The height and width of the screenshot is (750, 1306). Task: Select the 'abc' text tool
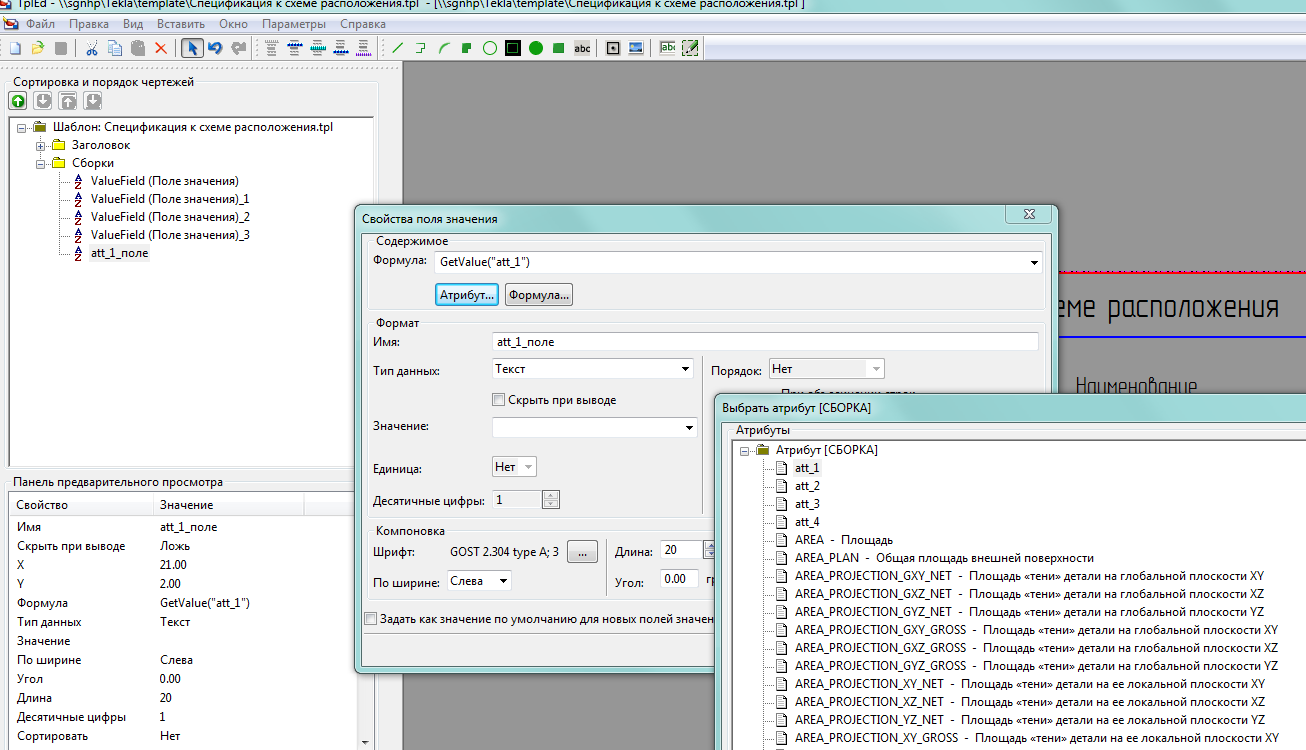pos(582,48)
